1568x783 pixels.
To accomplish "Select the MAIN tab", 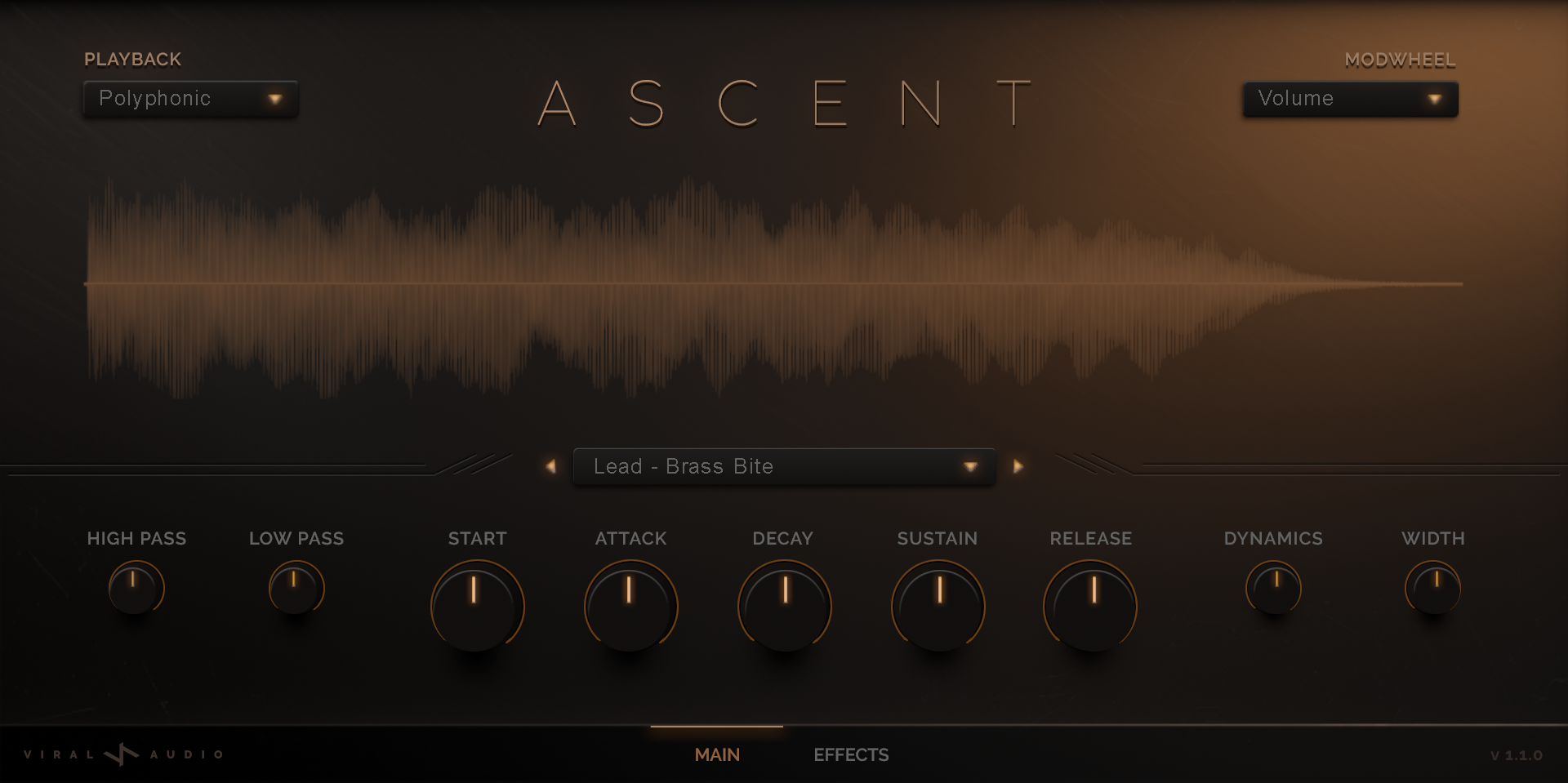I will 716,754.
